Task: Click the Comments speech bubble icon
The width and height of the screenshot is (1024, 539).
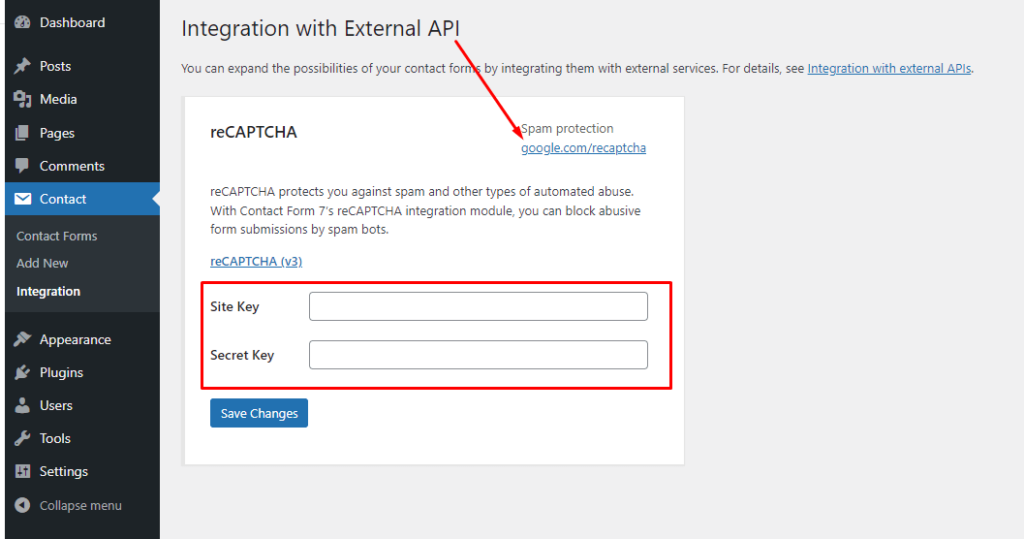Action: pos(22,166)
